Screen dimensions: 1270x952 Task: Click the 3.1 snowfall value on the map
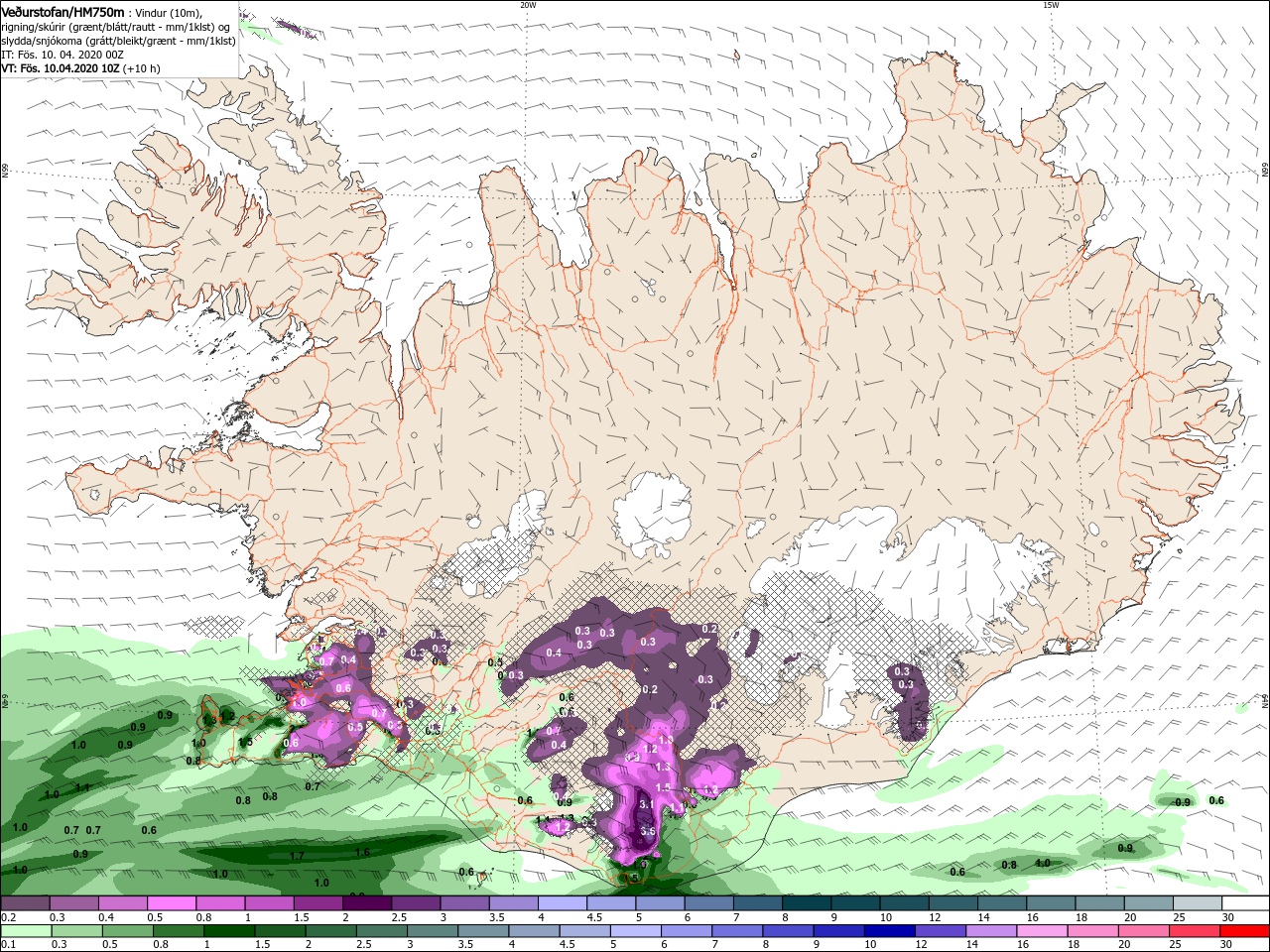coord(645,804)
